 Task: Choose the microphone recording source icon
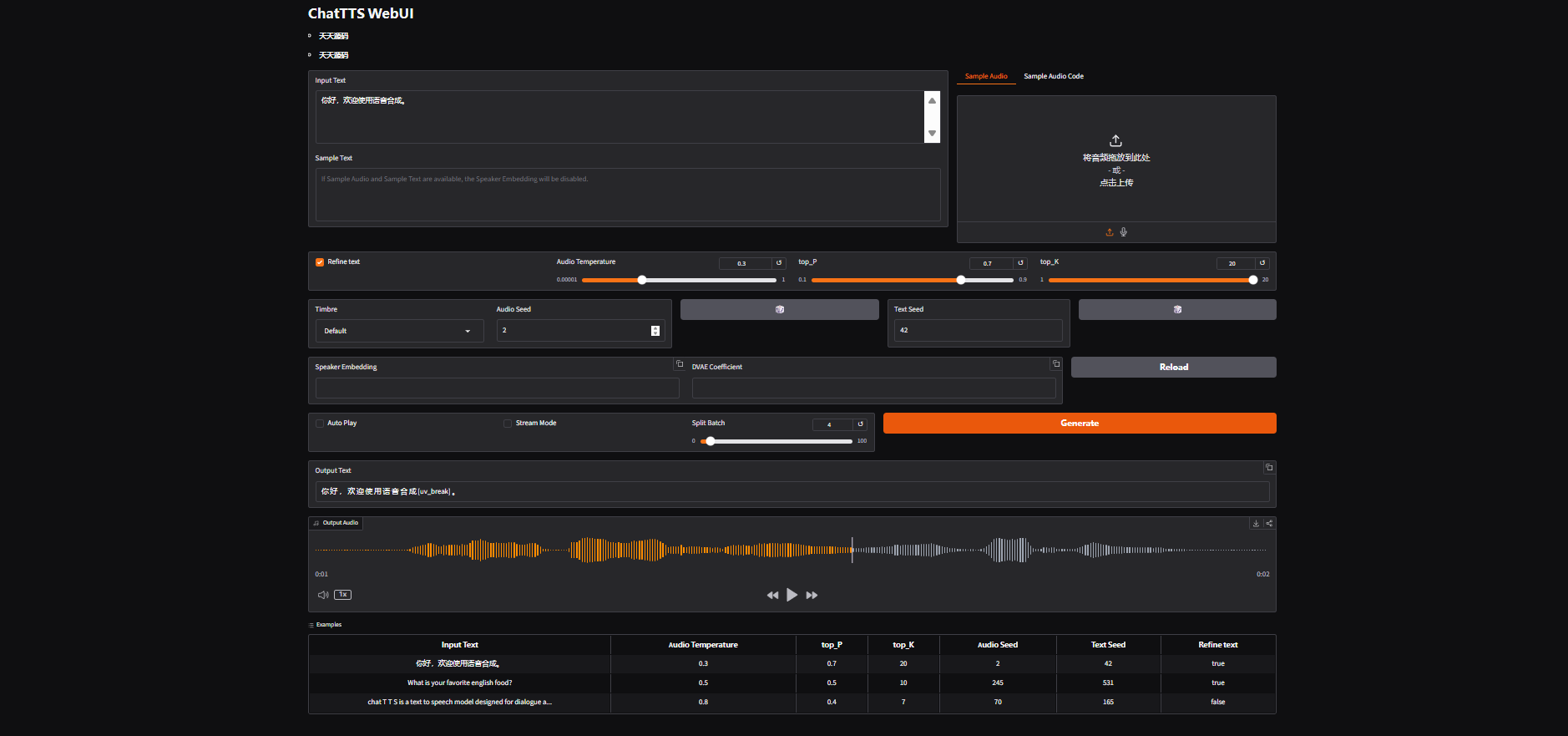[x=1124, y=232]
